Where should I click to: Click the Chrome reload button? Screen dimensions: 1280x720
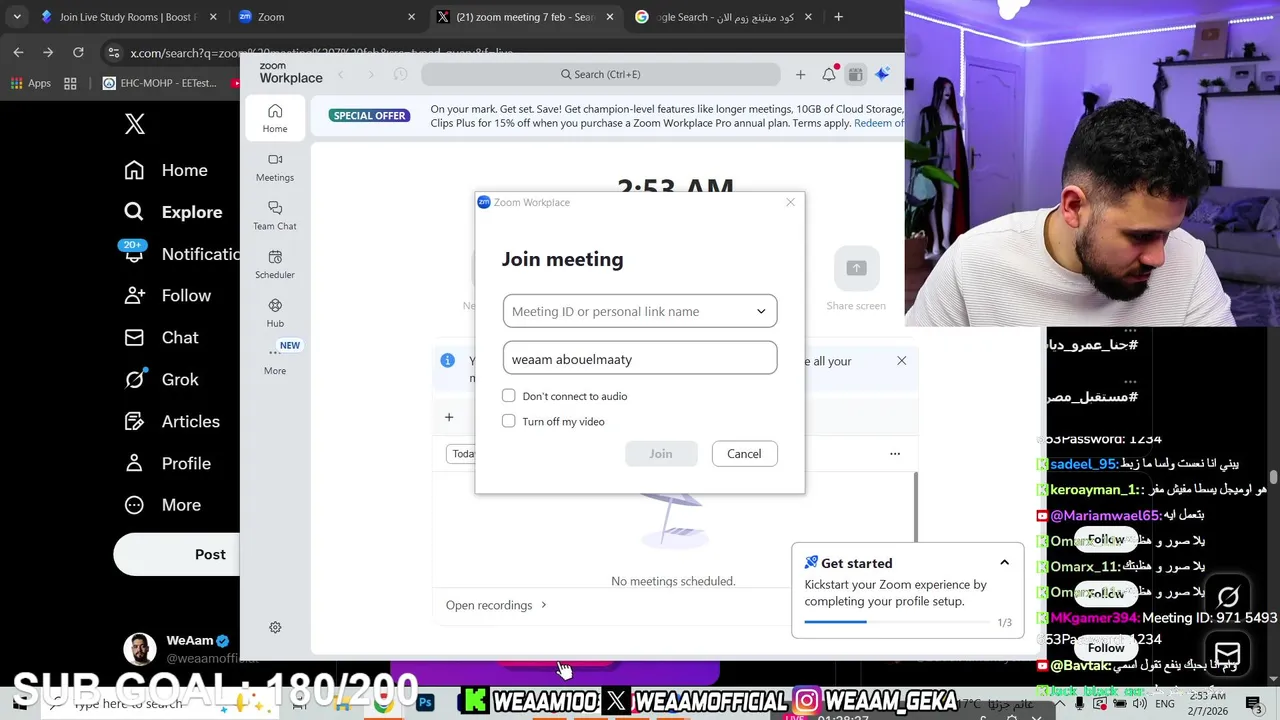(78, 52)
